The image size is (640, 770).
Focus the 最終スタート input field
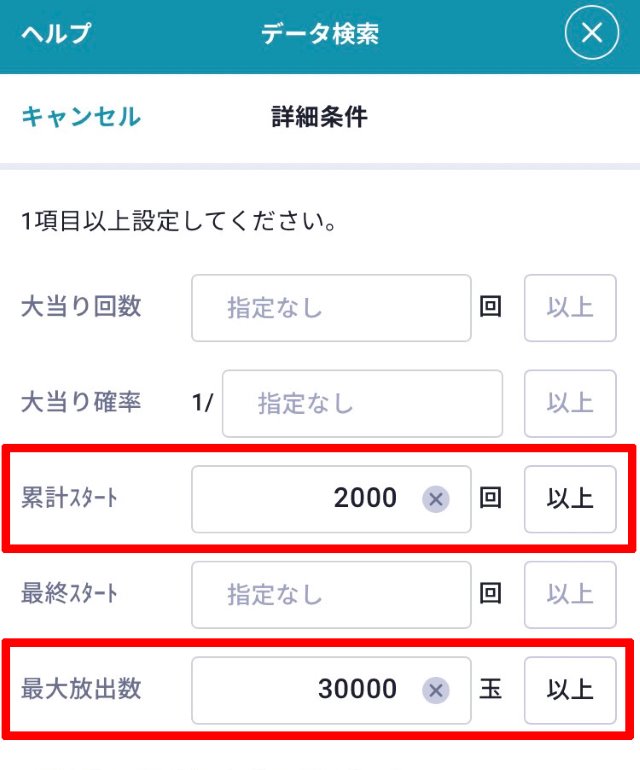pos(330,594)
